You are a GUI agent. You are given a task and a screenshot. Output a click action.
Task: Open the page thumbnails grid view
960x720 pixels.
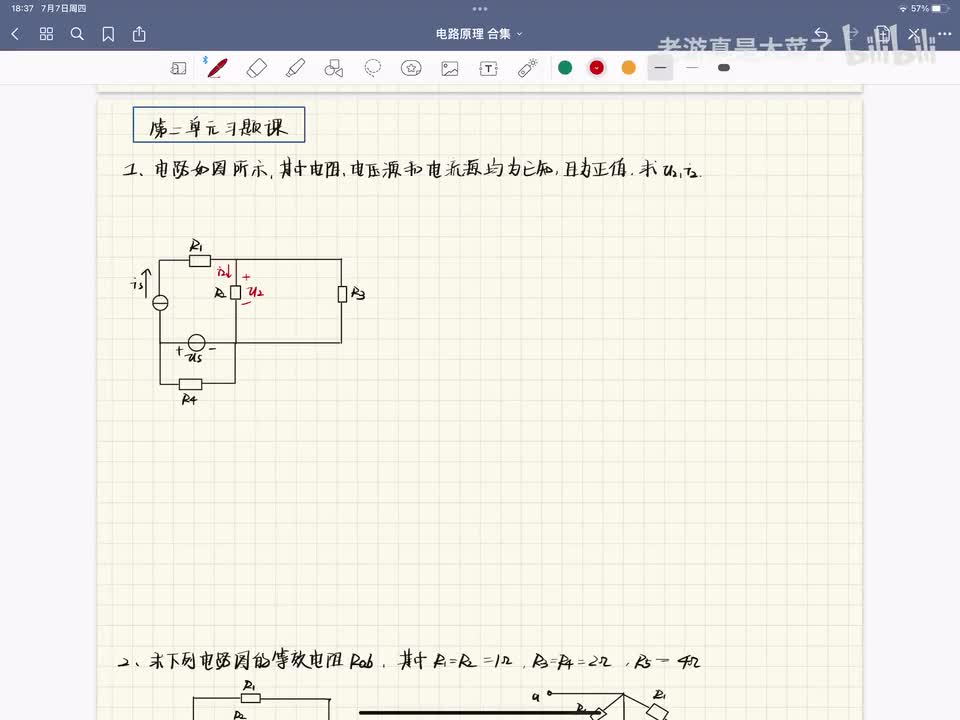pos(47,34)
